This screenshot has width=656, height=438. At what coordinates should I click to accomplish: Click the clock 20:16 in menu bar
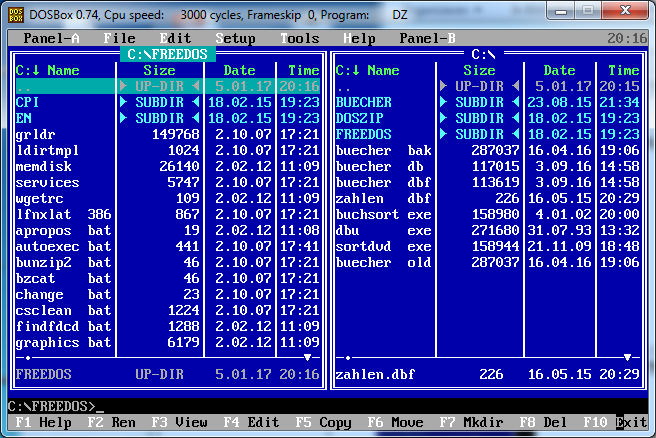627,38
